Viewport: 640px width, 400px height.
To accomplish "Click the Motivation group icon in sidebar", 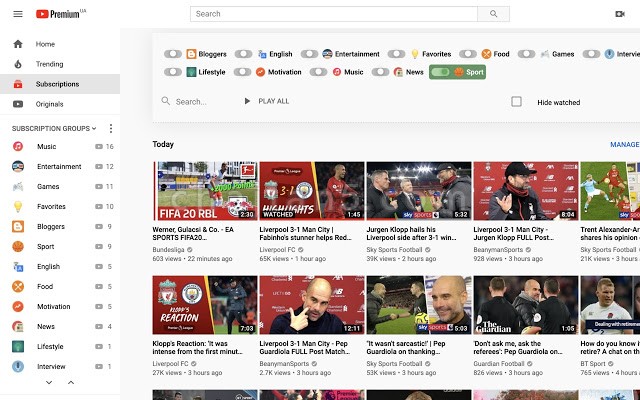I will click(x=18, y=307).
